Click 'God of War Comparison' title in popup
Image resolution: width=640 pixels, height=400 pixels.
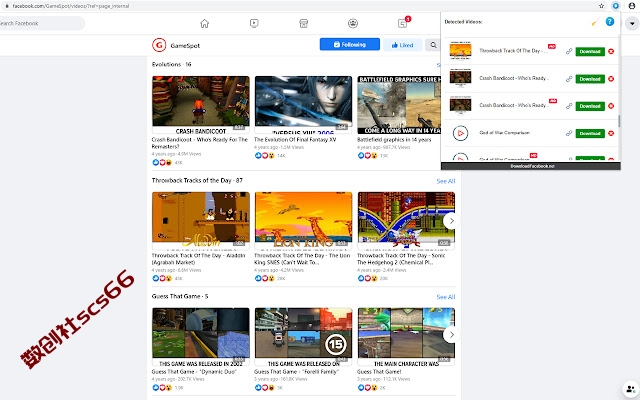pyautogui.click(x=504, y=133)
